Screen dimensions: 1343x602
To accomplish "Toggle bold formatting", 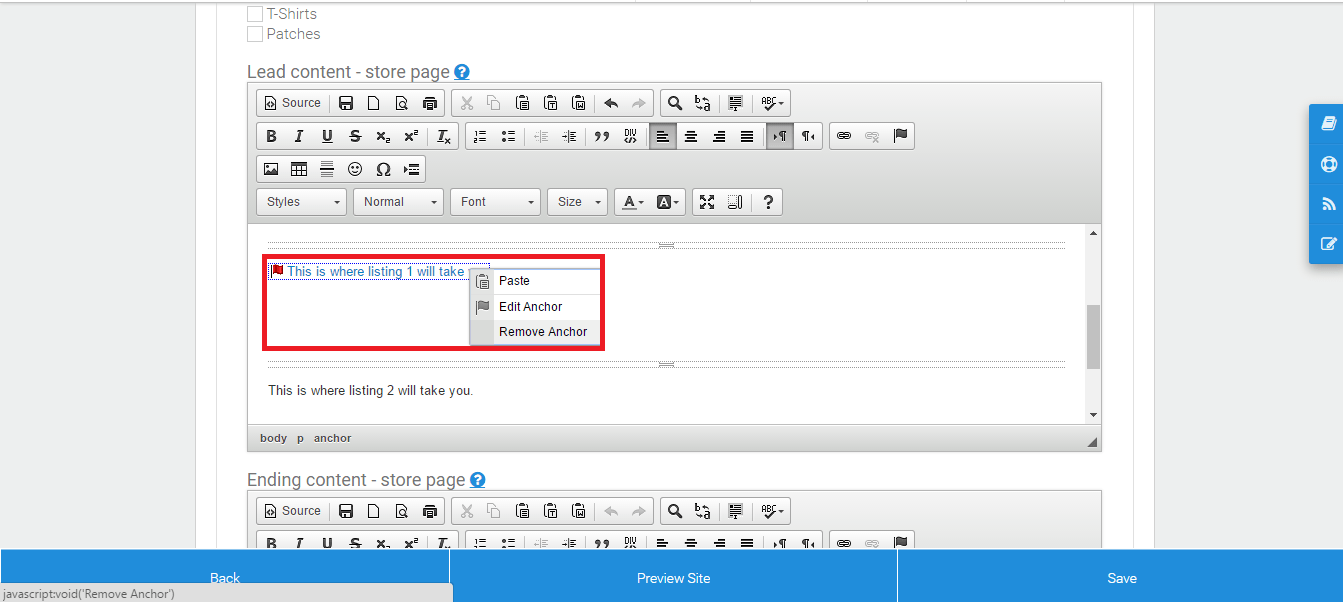I will pos(270,135).
